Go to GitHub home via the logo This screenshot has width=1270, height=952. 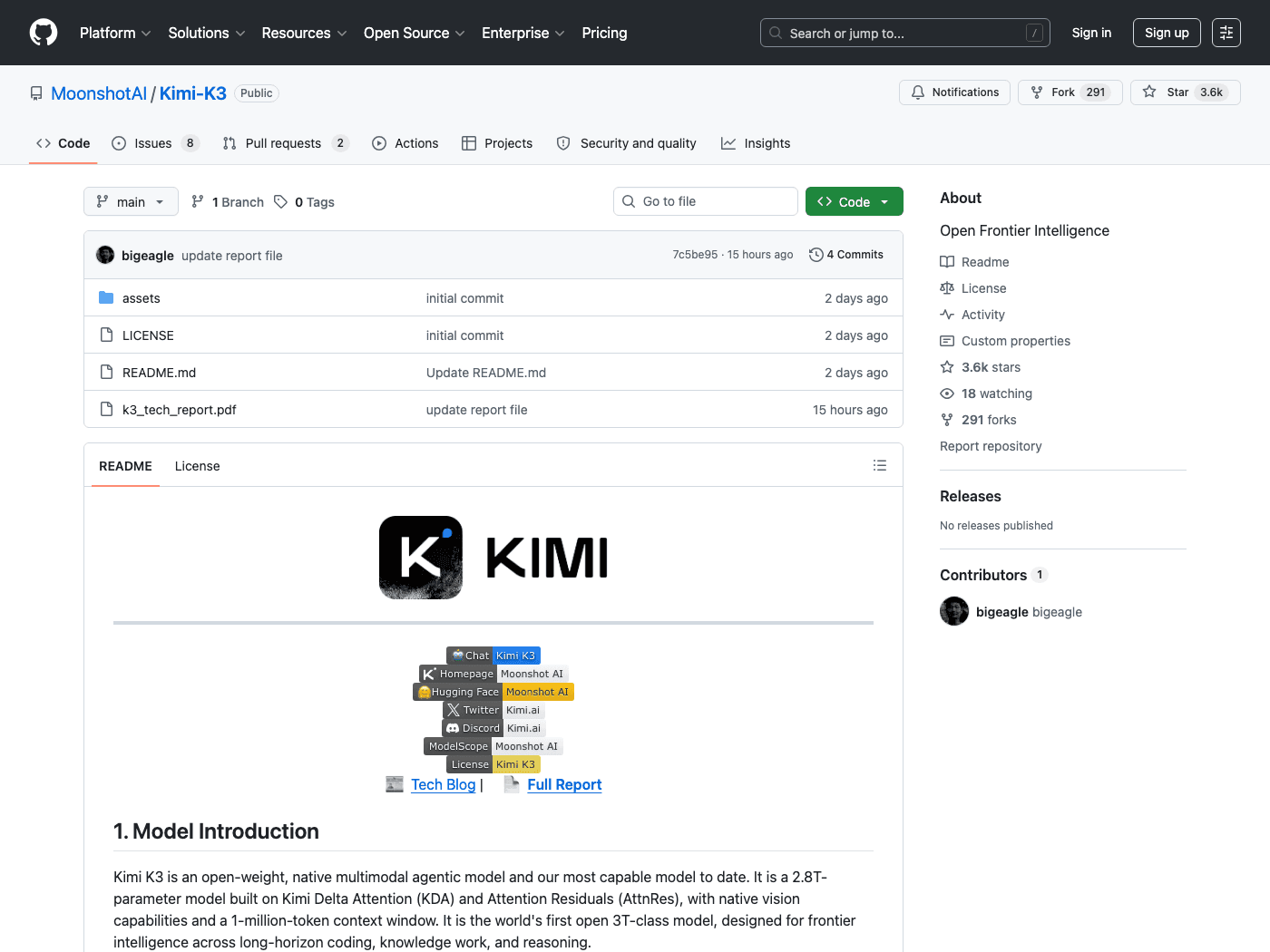click(x=44, y=33)
